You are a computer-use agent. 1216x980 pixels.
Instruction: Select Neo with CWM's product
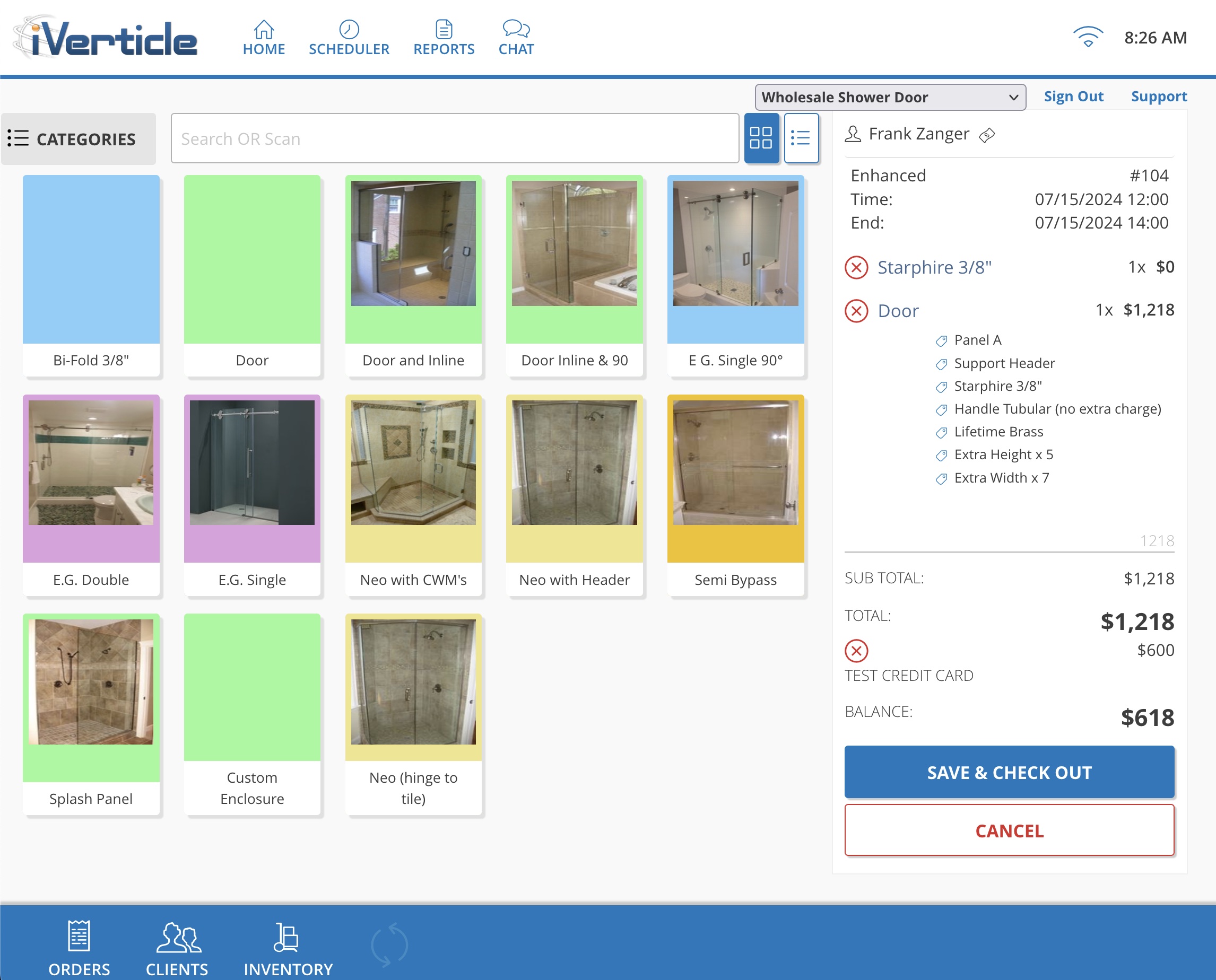(413, 495)
